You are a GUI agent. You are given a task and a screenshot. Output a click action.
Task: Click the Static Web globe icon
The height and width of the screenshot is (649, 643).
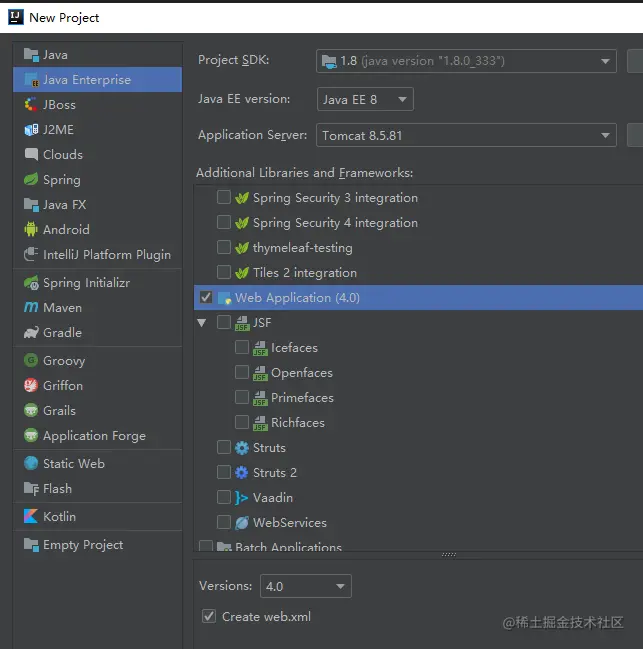point(31,464)
